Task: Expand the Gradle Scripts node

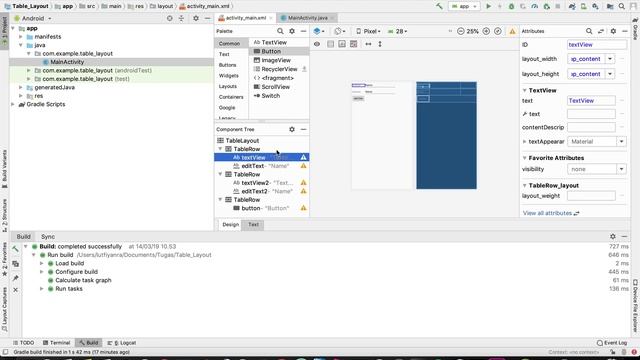Action: [13, 104]
